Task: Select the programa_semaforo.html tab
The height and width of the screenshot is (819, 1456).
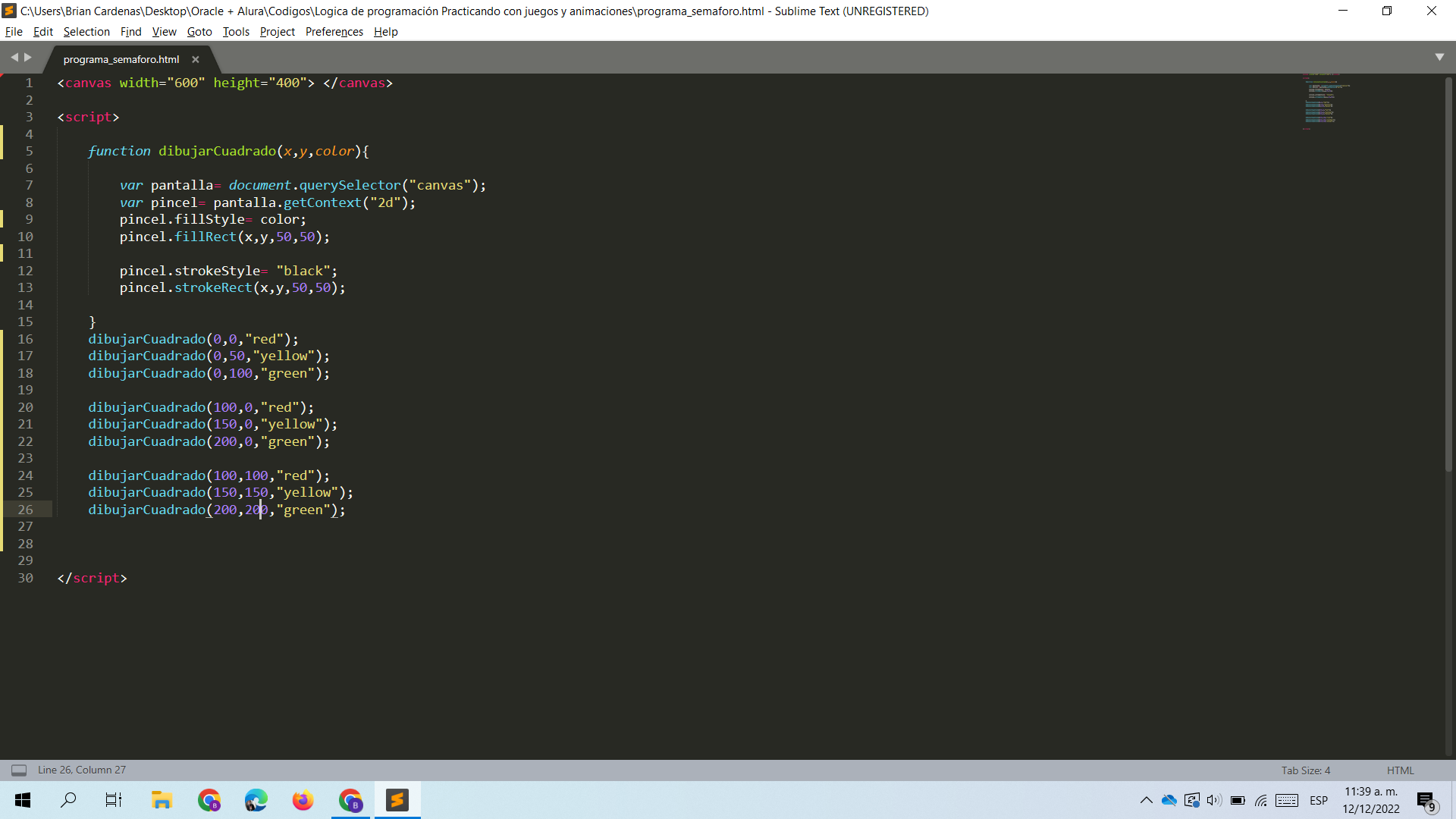Action: [121, 59]
